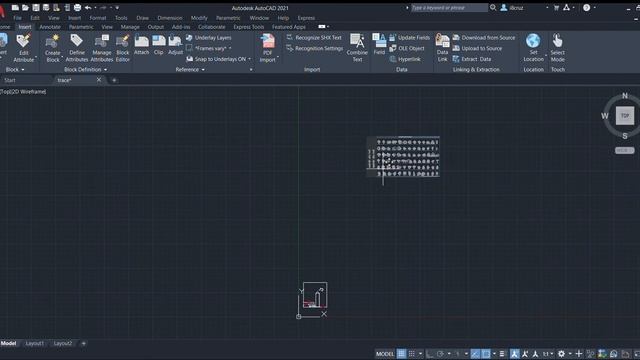Screen dimensions: 640x360
Task: Click the Undo arrow in quick access toolbar
Action: point(88,7)
